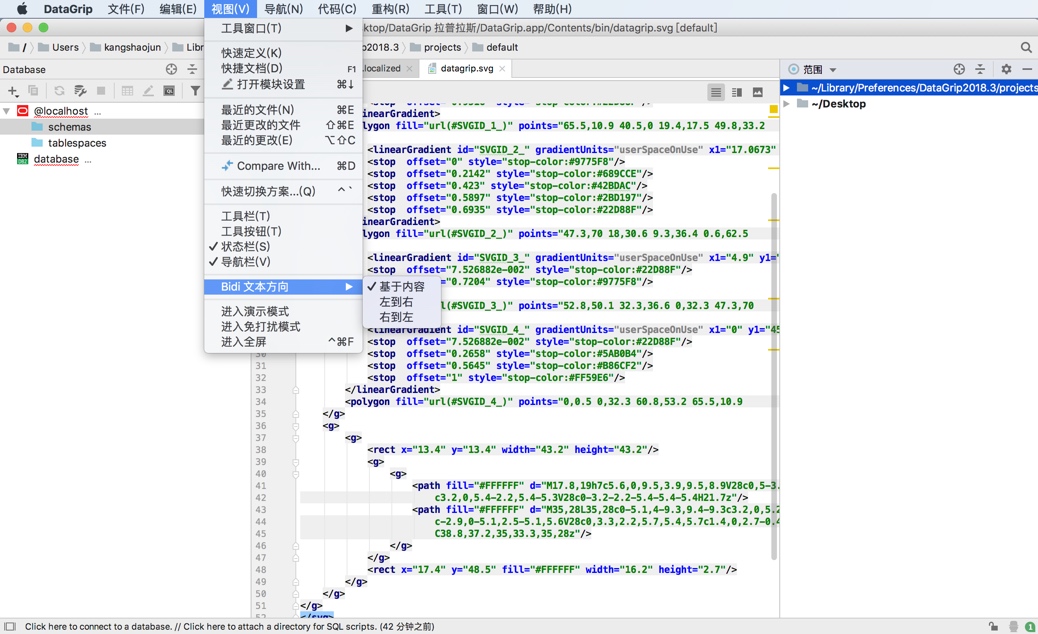Screen dimensions: 1038x634
Task: Switch SVG editor to split view icon
Action: tap(737, 93)
